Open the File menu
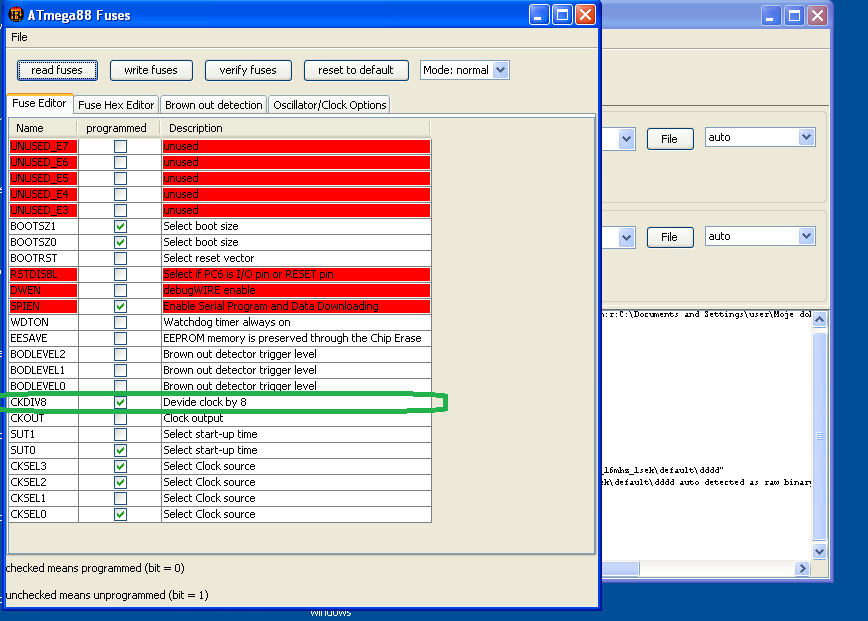Image resolution: width=868 pixels, height=621 pixels. (x=19, y=37)
